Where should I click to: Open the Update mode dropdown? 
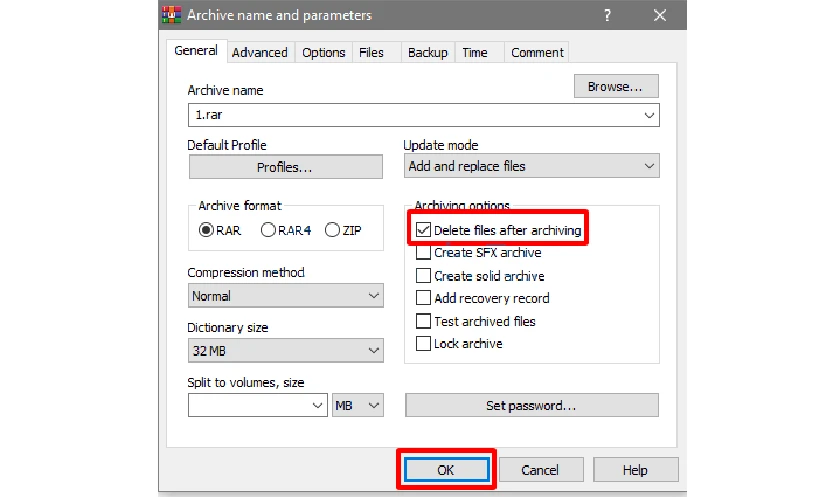[x=531, y=166]
